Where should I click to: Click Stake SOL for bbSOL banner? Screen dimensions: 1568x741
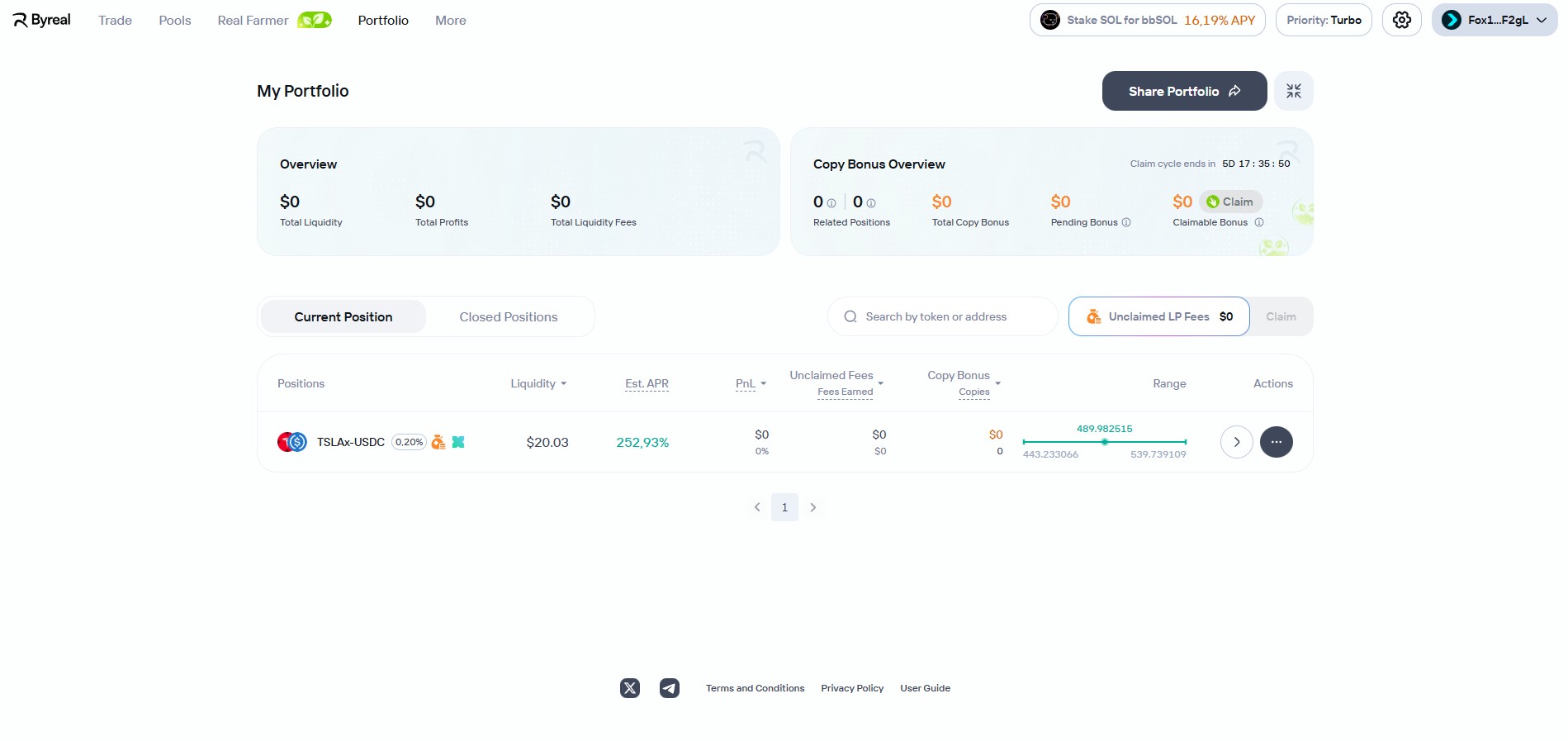tap(1148, 20)
